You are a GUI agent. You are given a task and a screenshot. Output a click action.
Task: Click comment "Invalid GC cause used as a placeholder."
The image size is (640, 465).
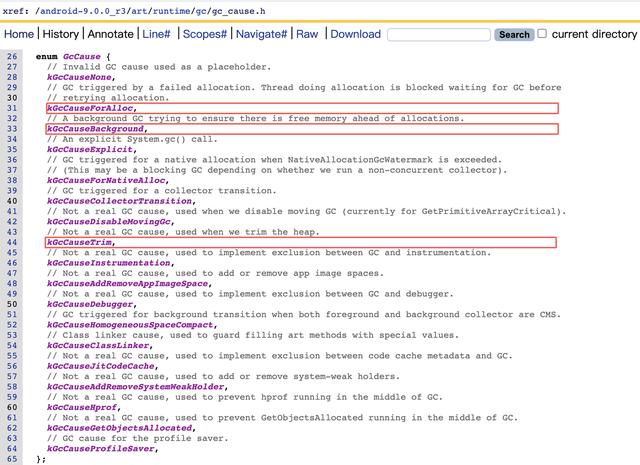coord(159,67)
